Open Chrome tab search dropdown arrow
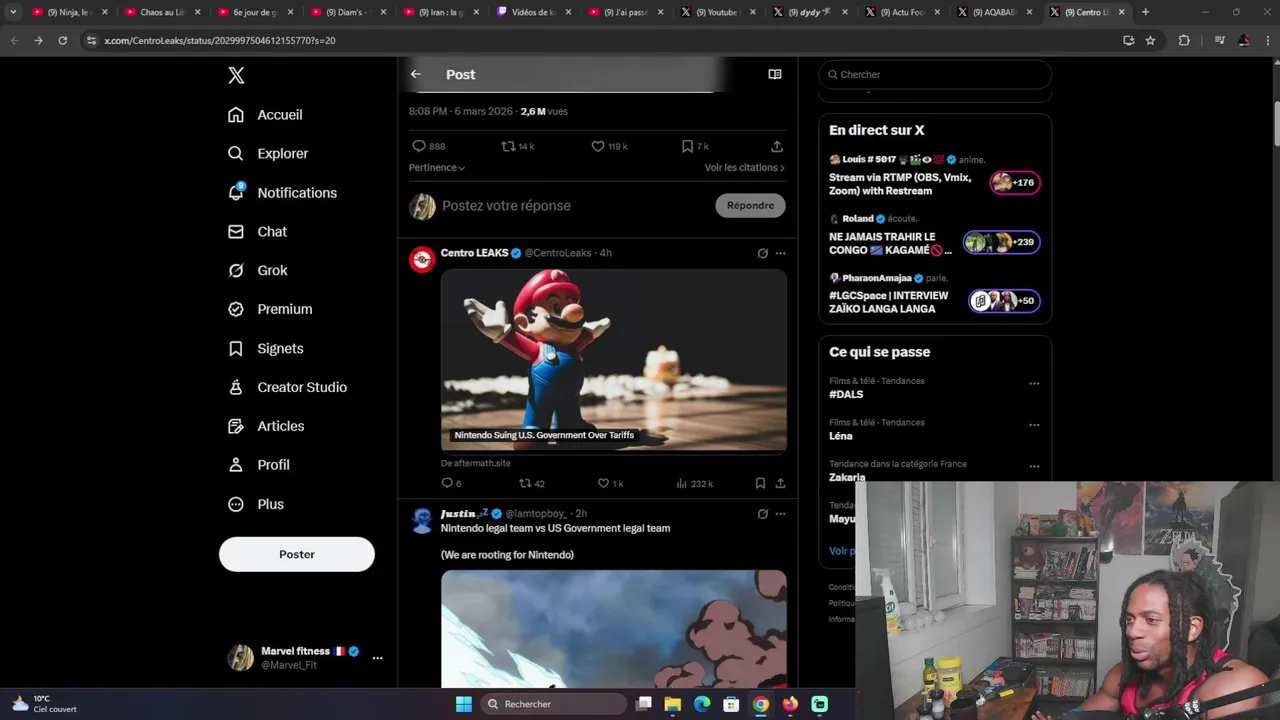Viewport: 1280px width, 720px height. [13, 12]
